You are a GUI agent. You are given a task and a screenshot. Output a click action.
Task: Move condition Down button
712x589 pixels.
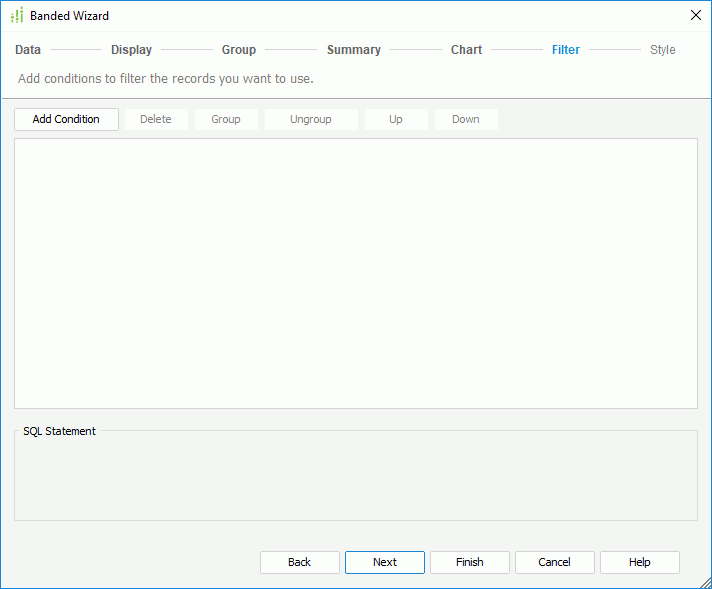pos(465,119)
